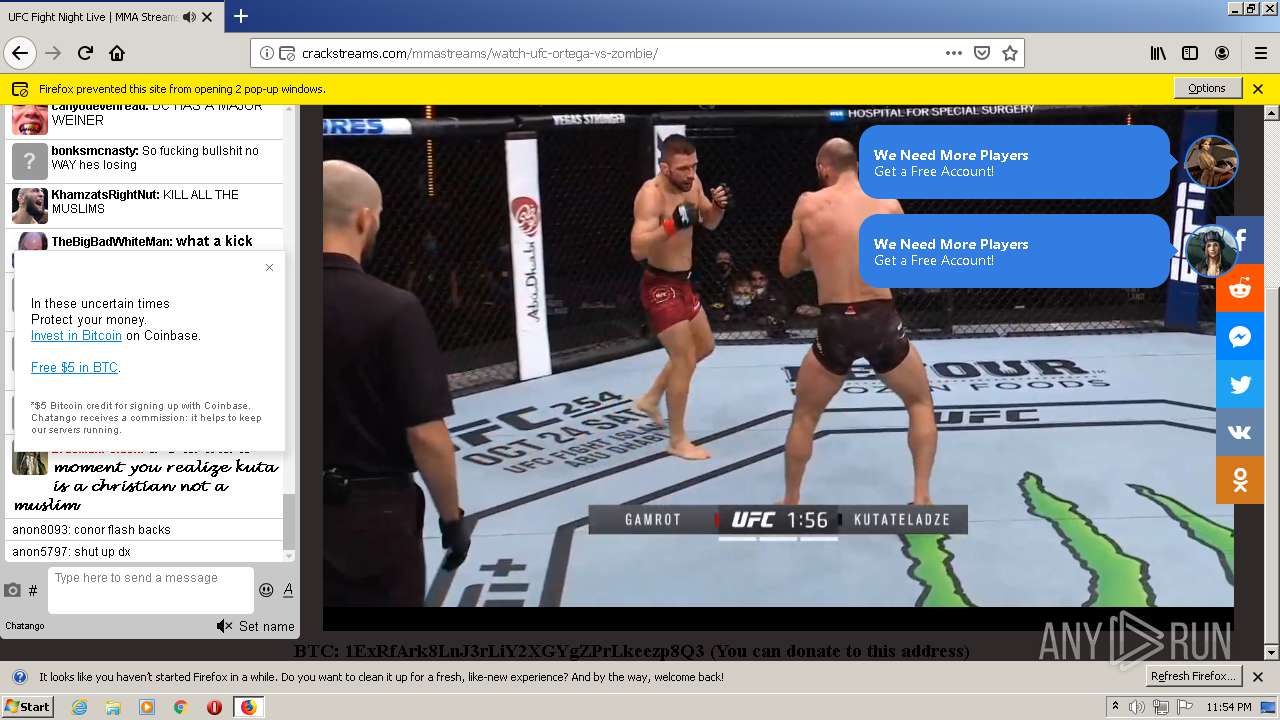Click the hashtag icon in chat

33,591
